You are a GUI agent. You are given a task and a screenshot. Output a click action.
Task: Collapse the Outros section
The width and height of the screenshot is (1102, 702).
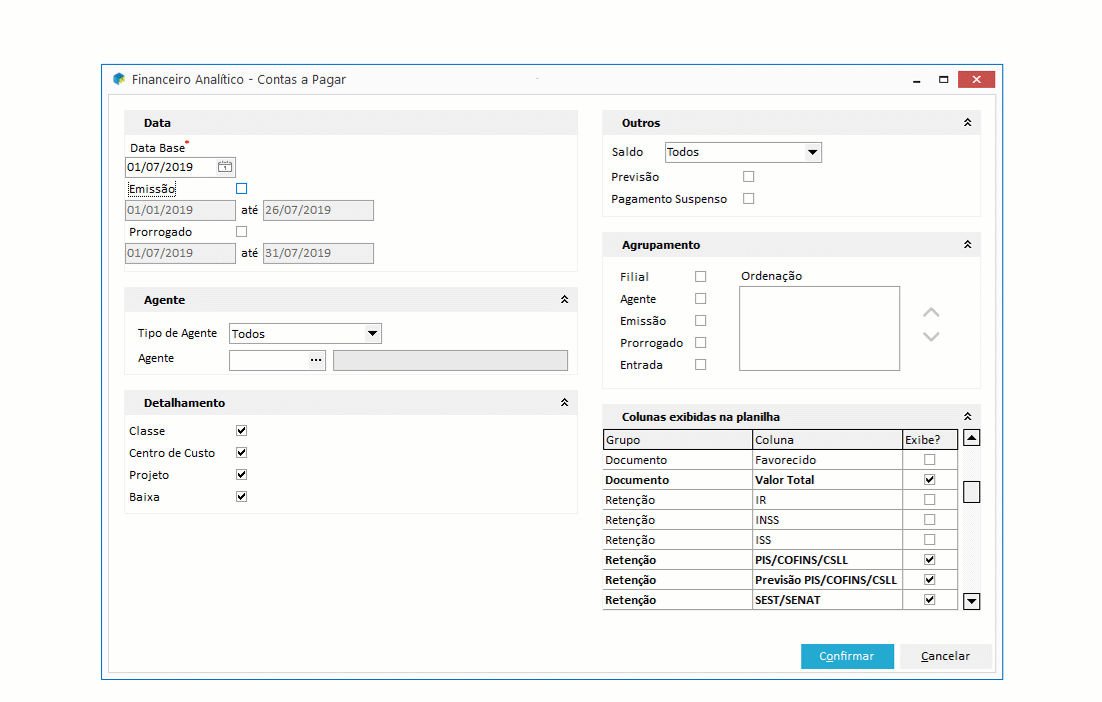coord(968,122)
